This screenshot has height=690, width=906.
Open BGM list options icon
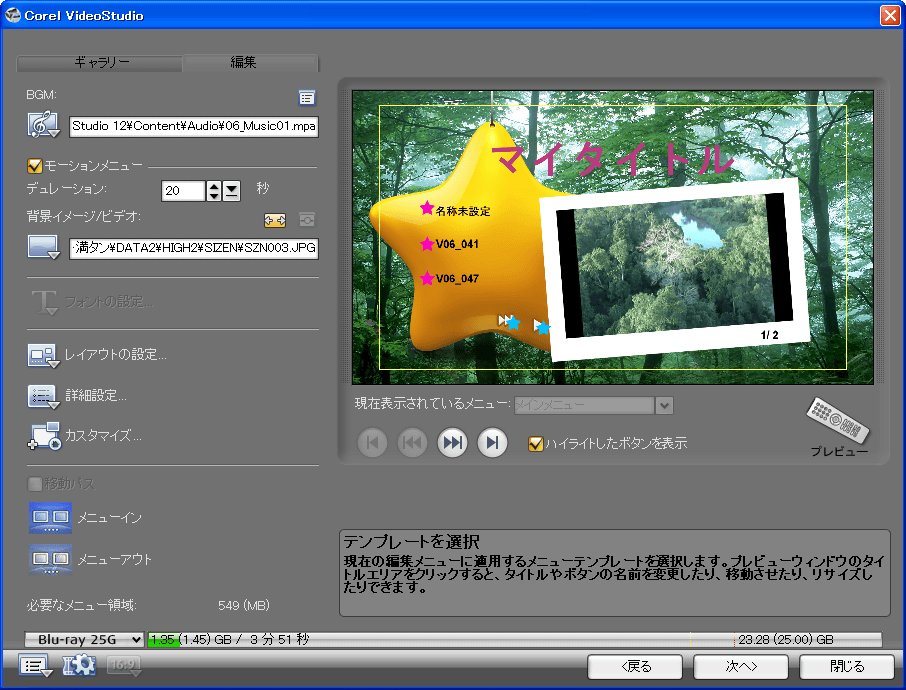tap(307, 98)
